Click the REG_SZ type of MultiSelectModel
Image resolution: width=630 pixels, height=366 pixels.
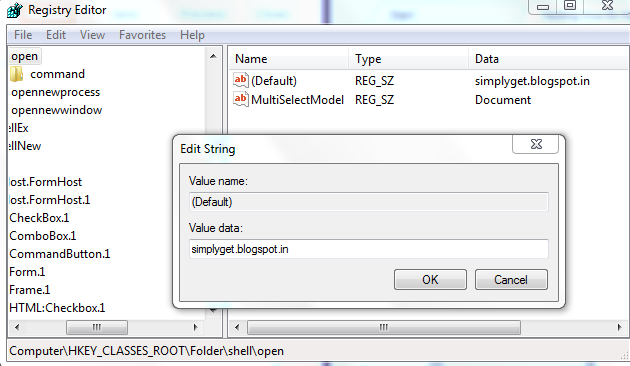pos(374,100)
